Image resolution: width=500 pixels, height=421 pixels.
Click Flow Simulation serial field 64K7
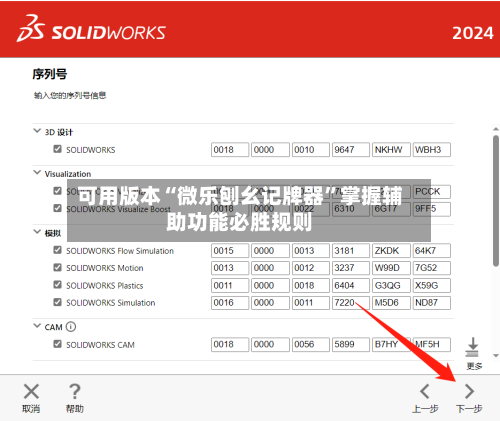click(x=432, y=251)
